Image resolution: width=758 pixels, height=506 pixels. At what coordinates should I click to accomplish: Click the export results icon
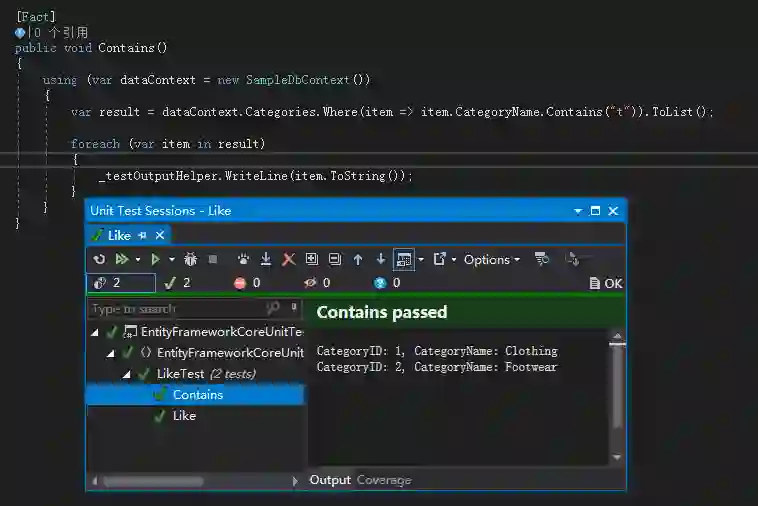pyautogui.click(x=439, y=260)
